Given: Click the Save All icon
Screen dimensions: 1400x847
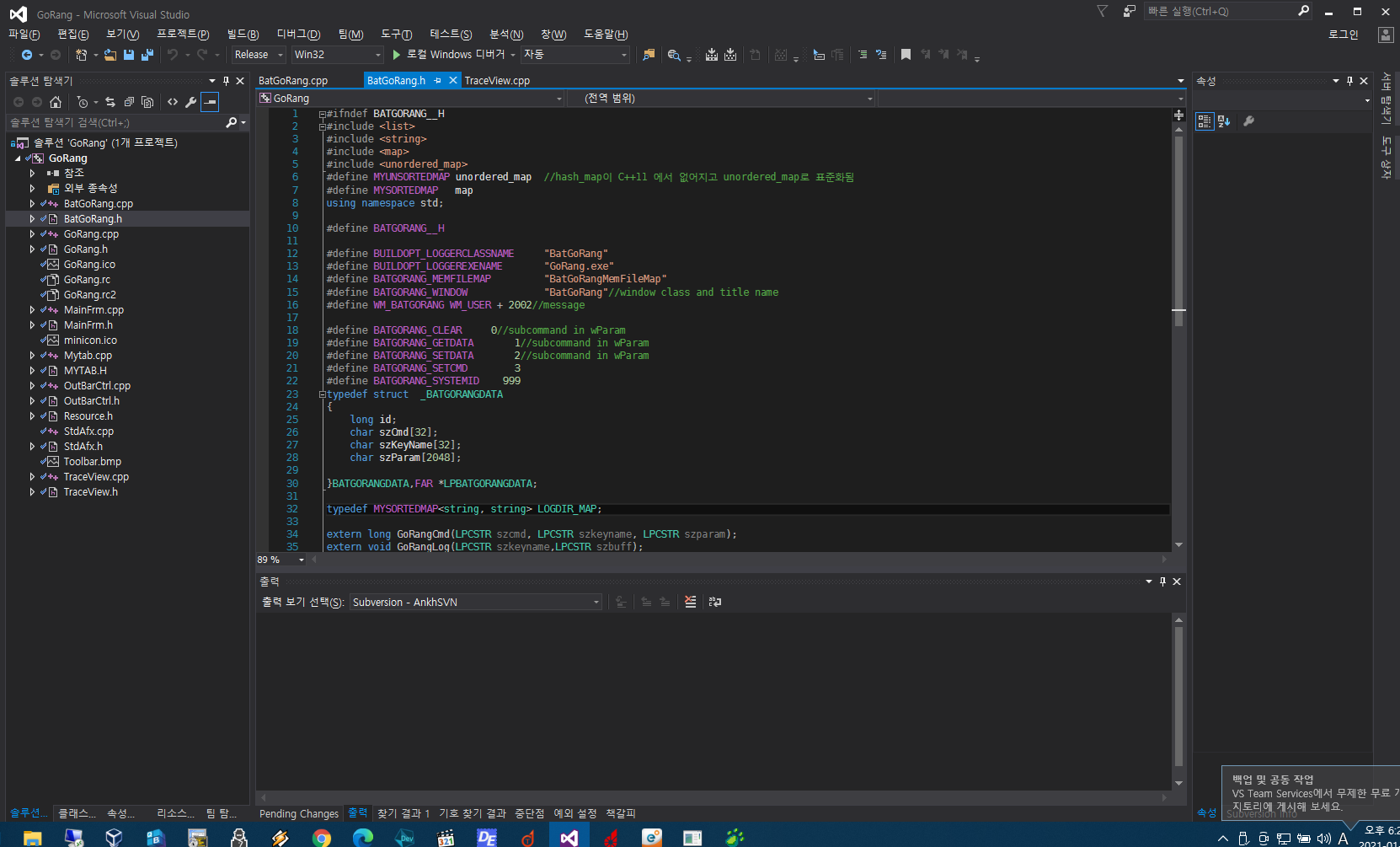Looking at the screenshot, I should tap(147, 55).
